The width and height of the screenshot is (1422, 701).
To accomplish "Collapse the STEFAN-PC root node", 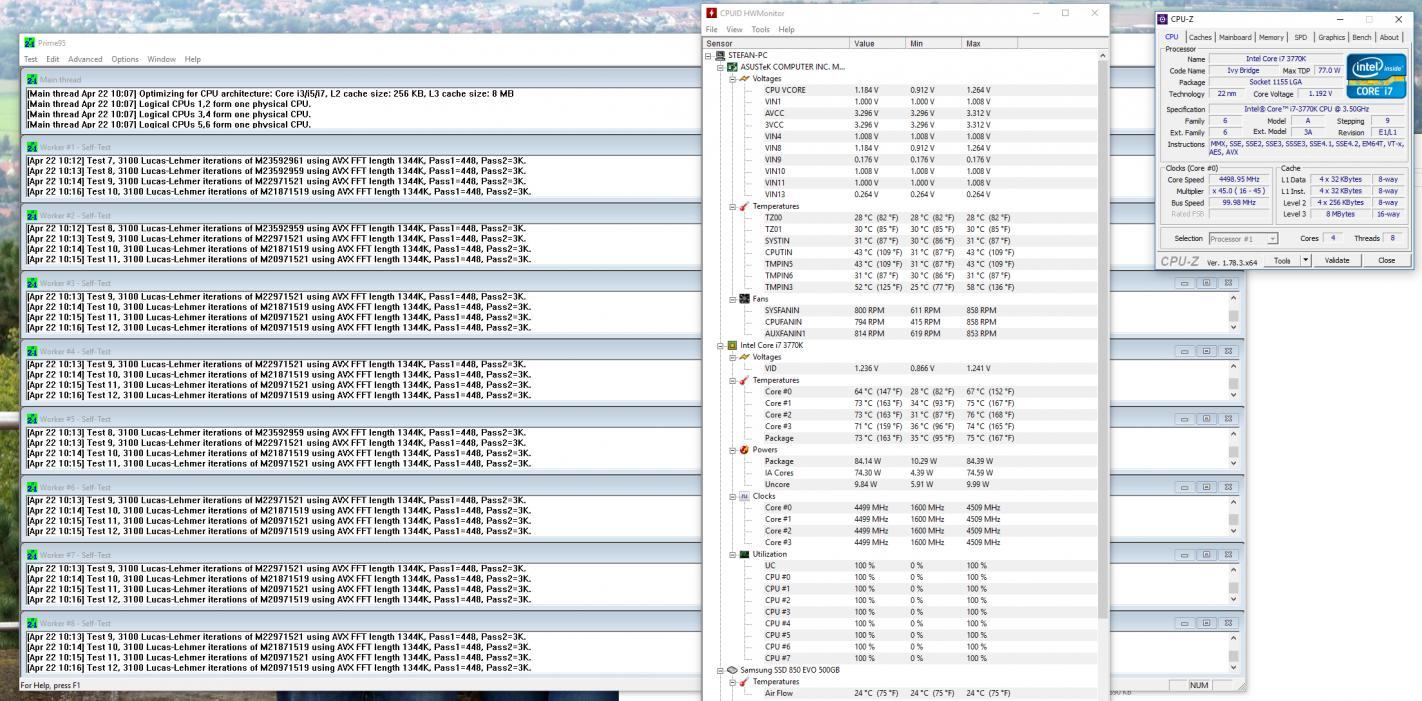I will pyautogui.click(x=708, y=55).
